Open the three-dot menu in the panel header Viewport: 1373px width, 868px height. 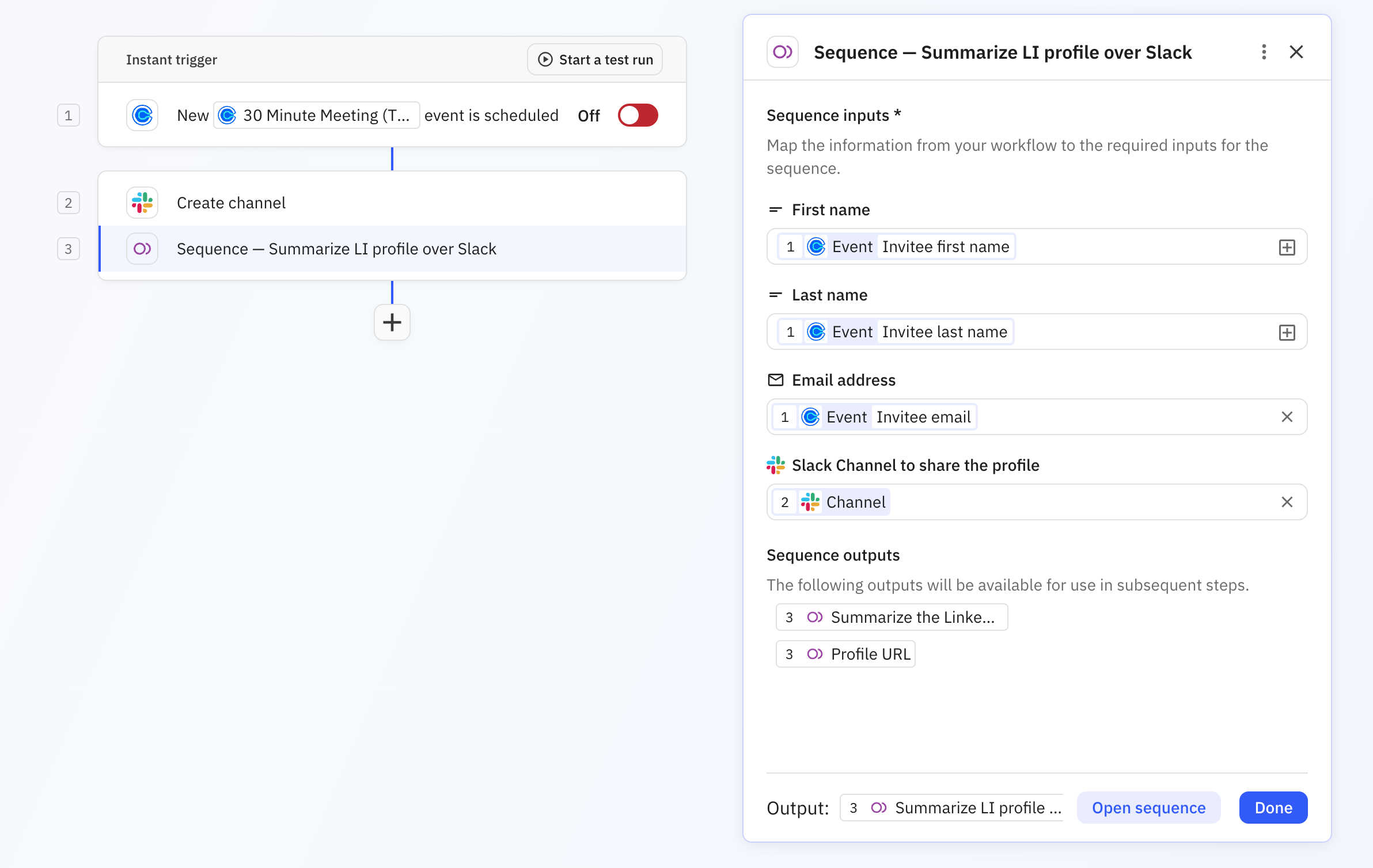coord(1264,52)
